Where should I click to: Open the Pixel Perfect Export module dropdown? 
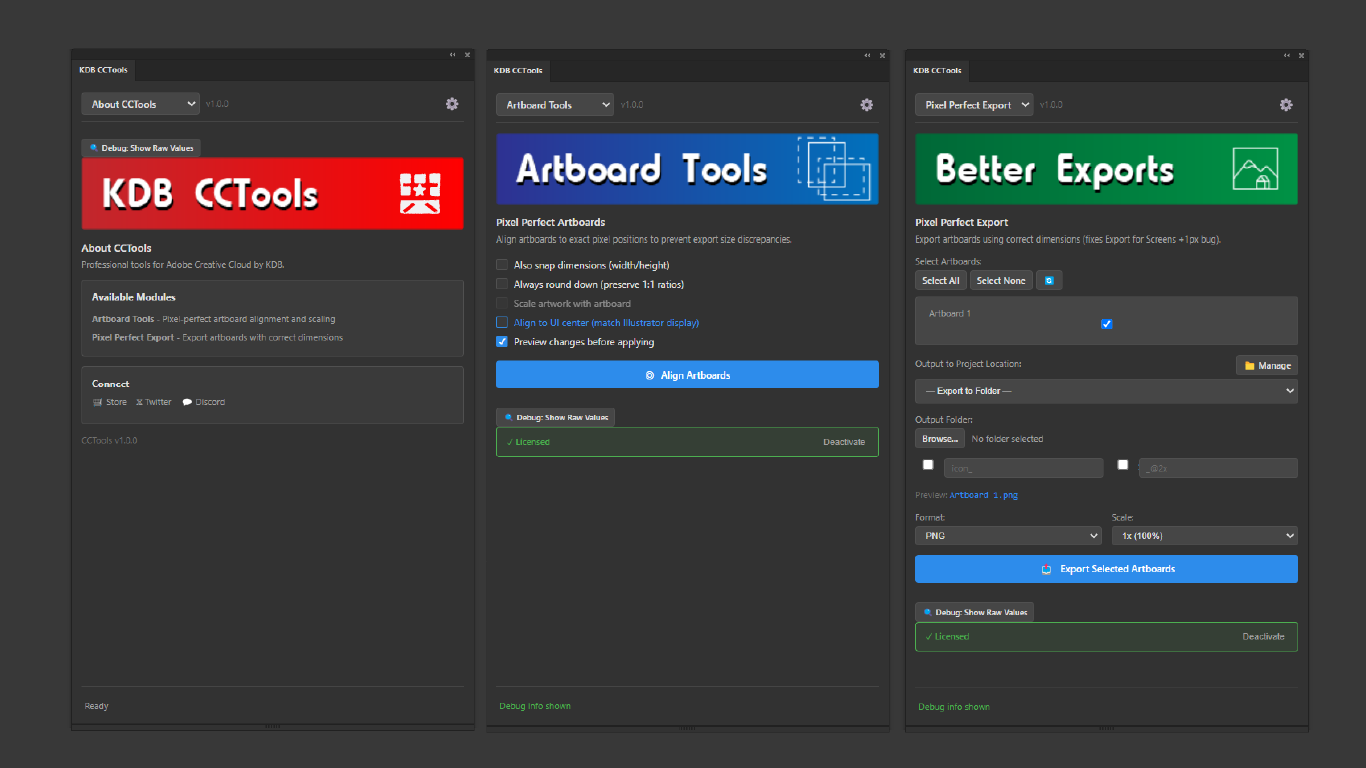974,105
